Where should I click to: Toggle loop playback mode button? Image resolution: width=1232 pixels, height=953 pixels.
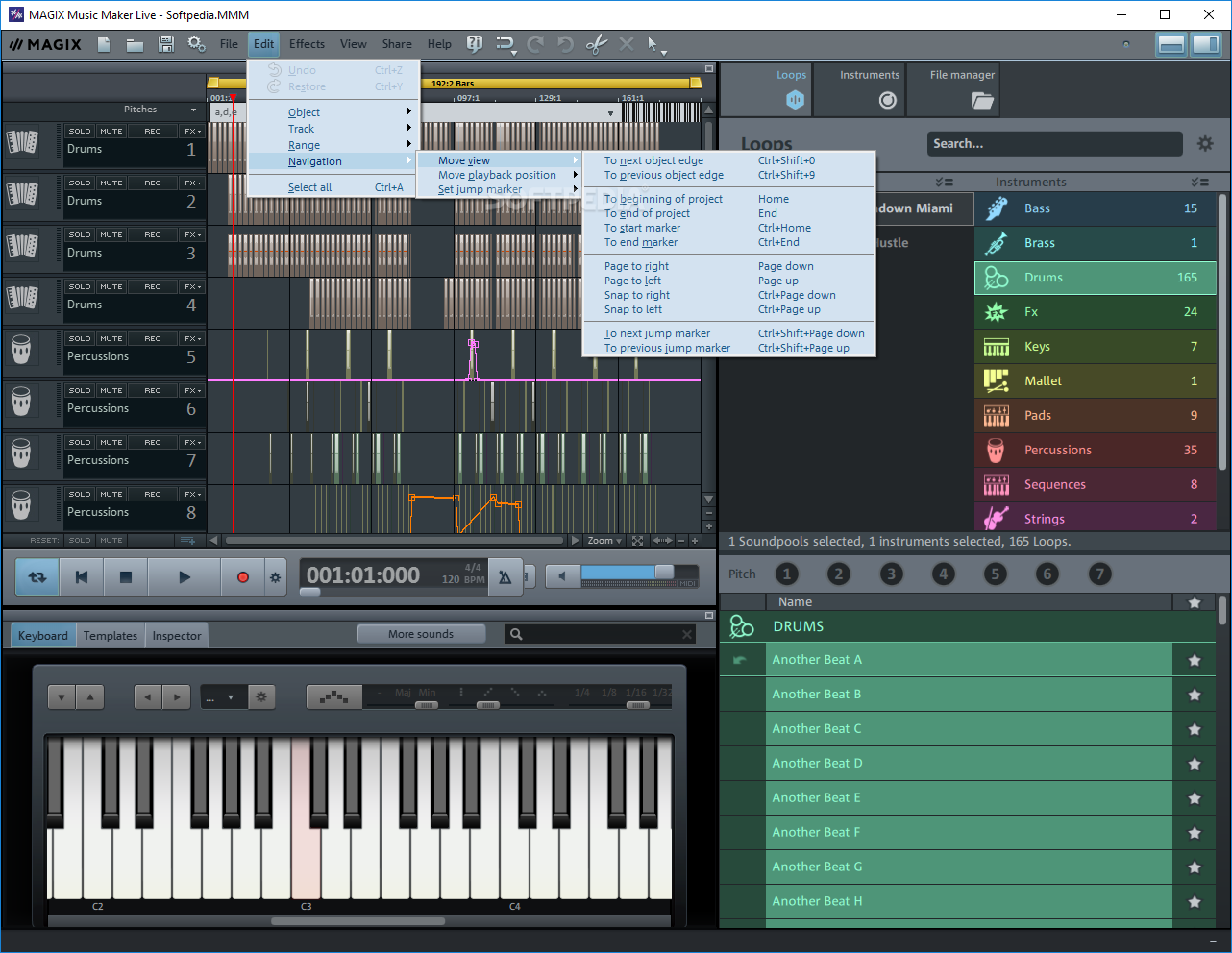click(37, 577)
